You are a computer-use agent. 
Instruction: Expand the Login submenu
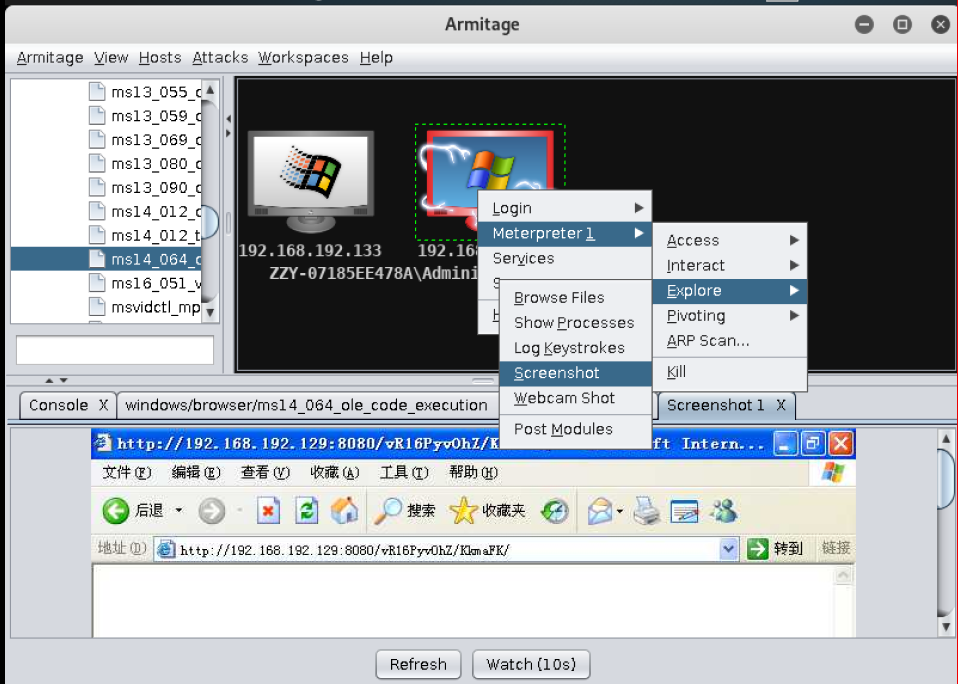(565, 208)
